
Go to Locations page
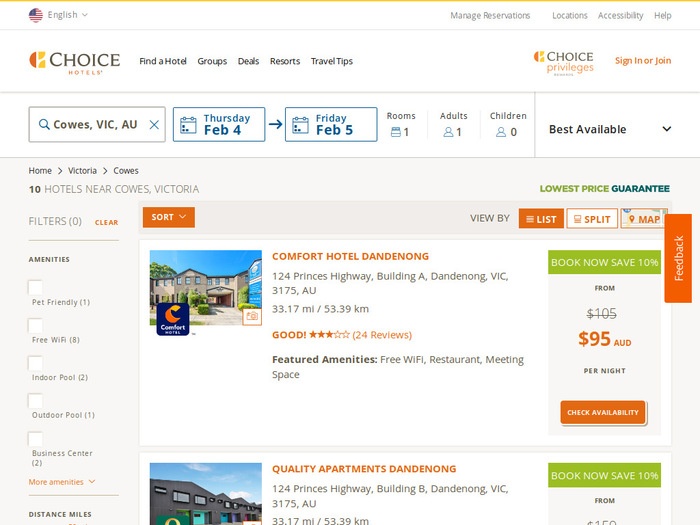pyautogui.click(x=570, y=16)
